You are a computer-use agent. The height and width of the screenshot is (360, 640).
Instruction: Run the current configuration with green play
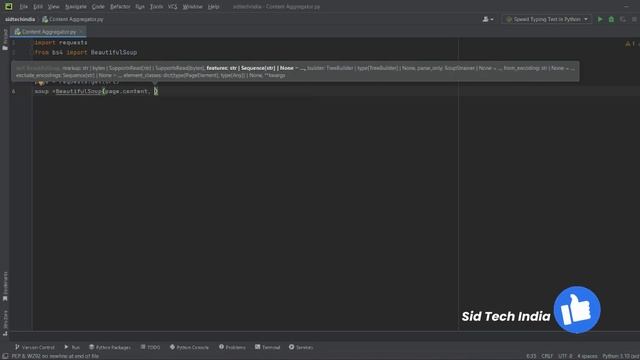(x=600, y=19)
